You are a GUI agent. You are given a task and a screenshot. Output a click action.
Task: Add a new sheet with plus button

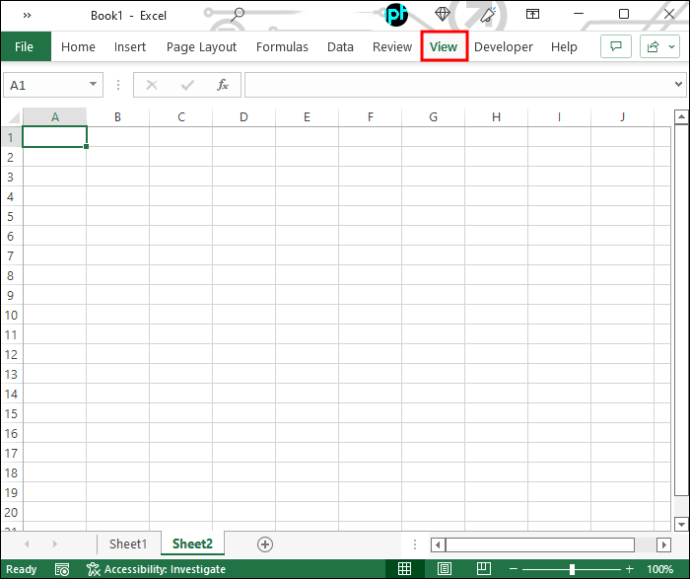(x=264, y=544)
